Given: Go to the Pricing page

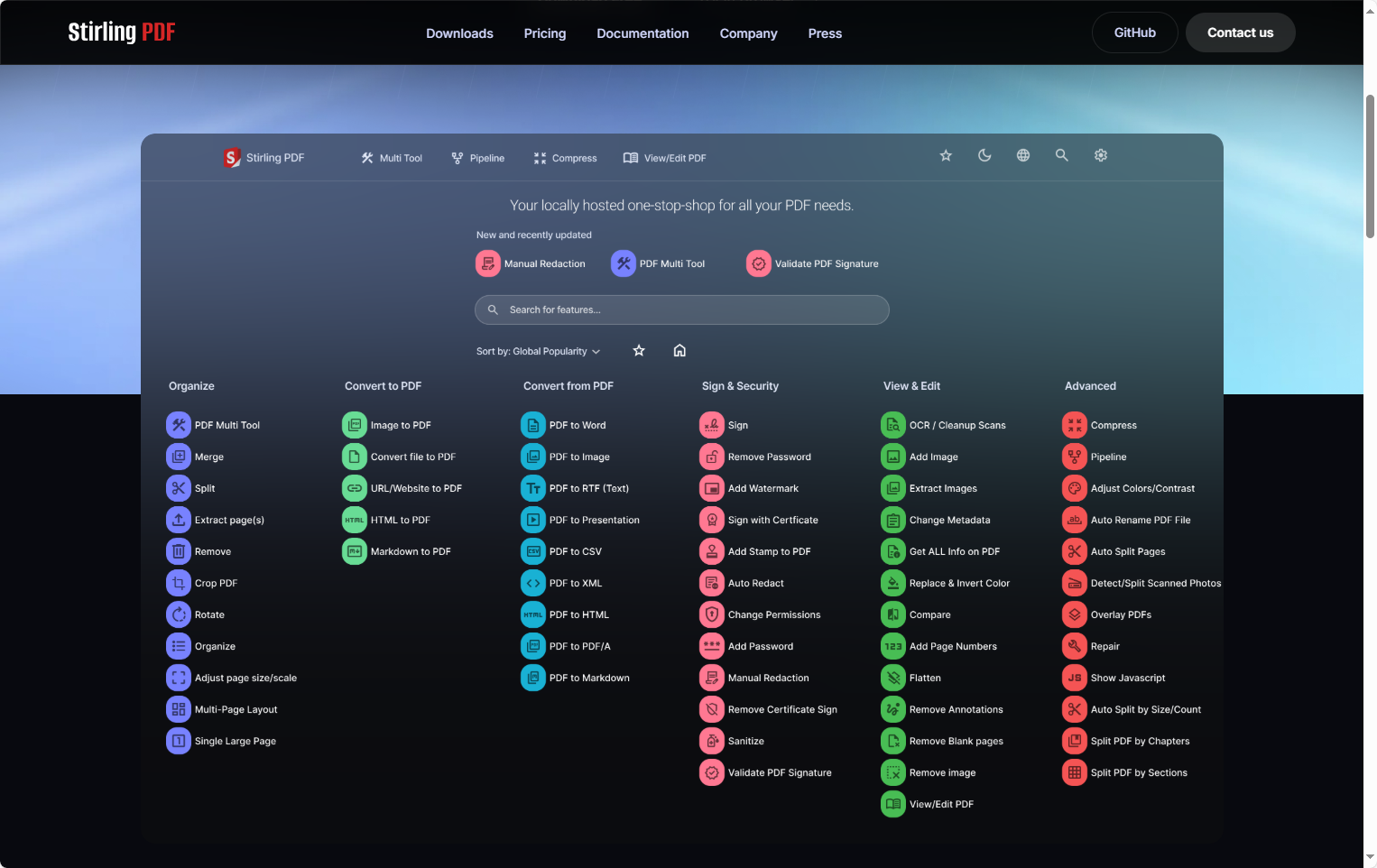Looking at the screenshot, I should point(545,33).
